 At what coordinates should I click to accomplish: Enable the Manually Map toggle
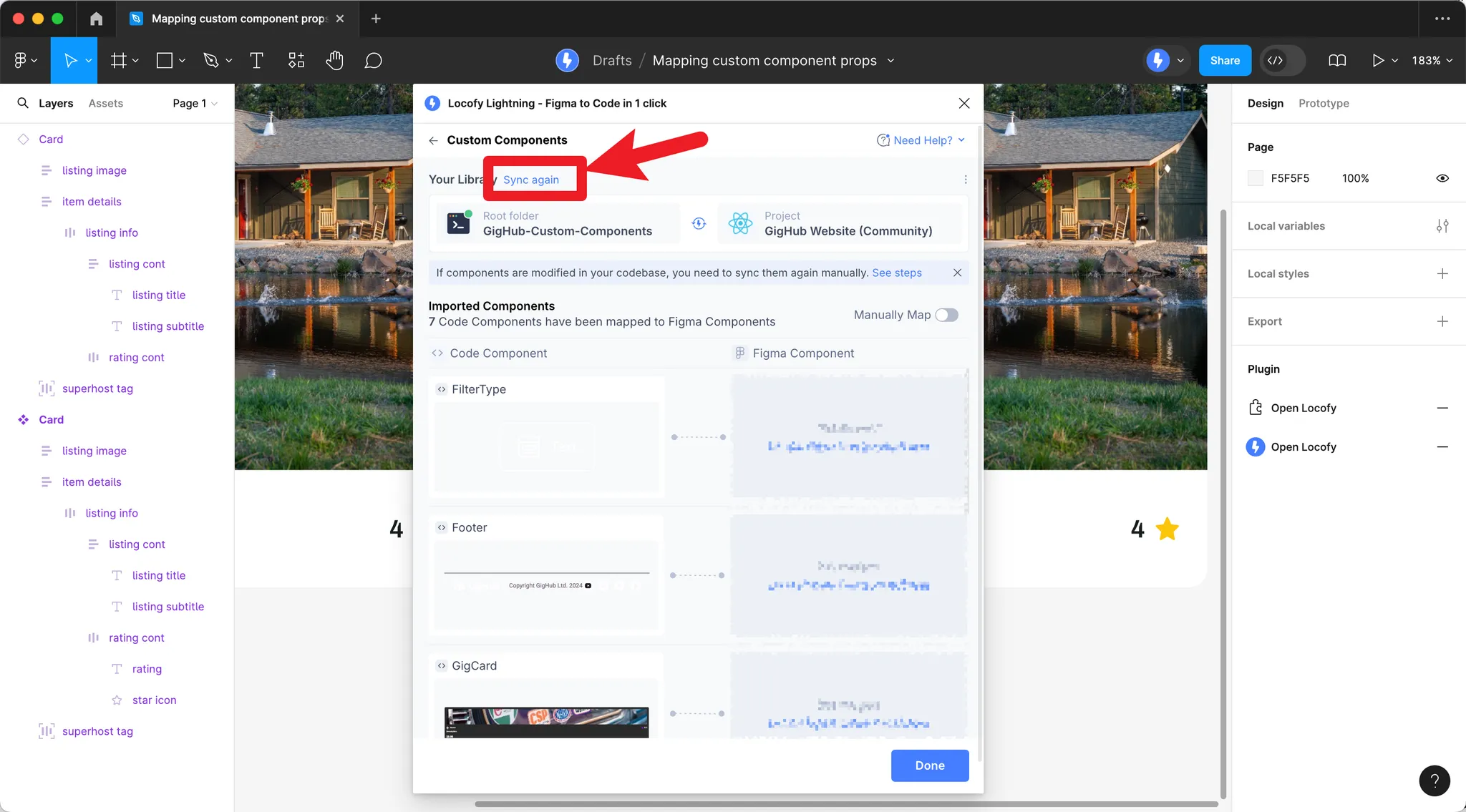click(x=946, y=315)
